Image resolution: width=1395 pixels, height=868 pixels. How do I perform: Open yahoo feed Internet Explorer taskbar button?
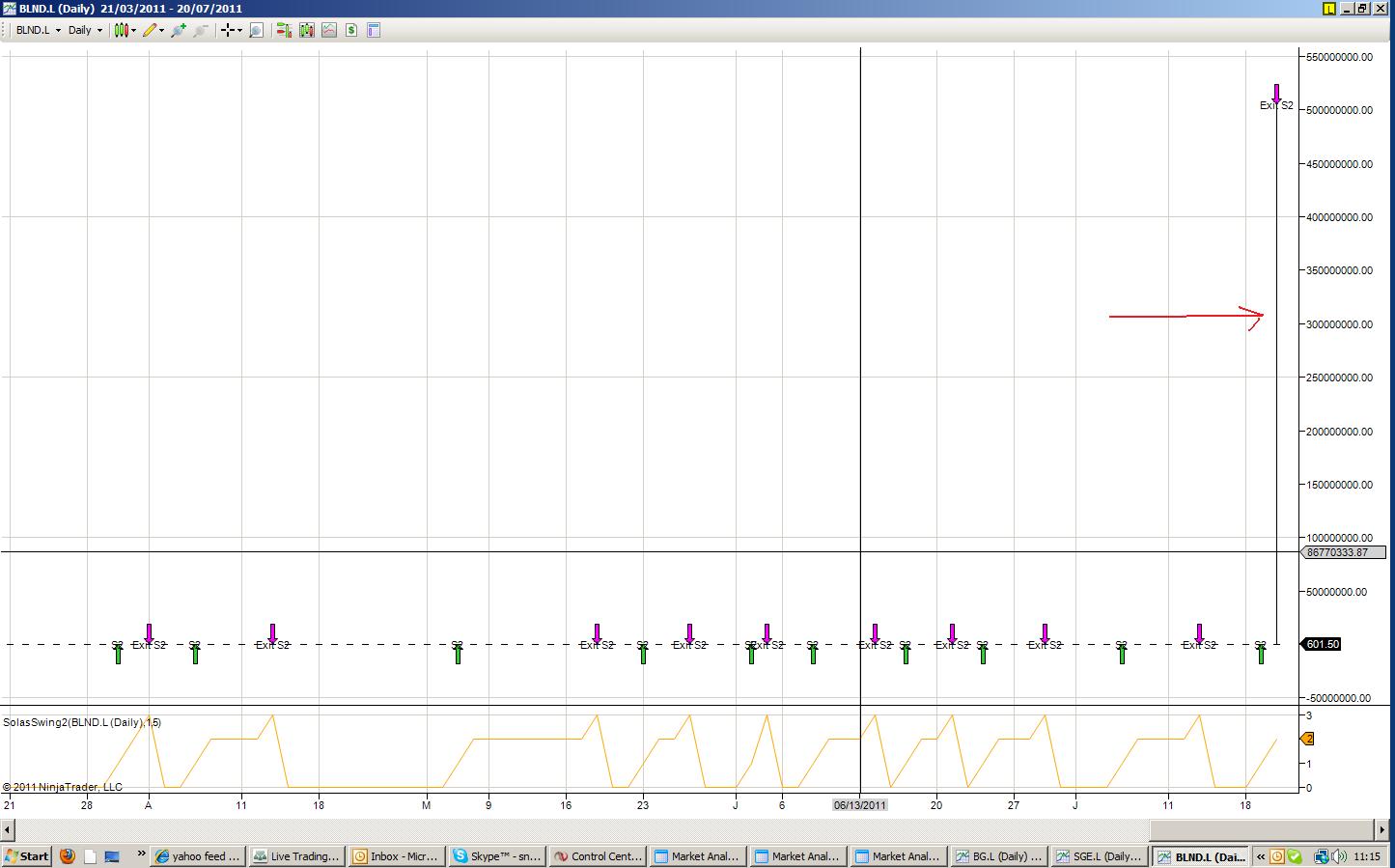pos(196,856)
